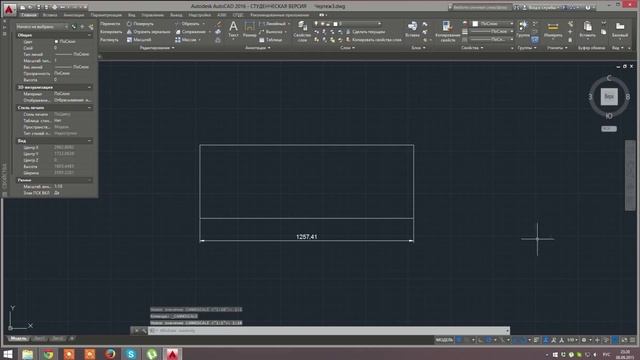Click the New drawing icon in quick access toolbar
Viewport: 640px width, 360px height.
(x=23, y=7)
